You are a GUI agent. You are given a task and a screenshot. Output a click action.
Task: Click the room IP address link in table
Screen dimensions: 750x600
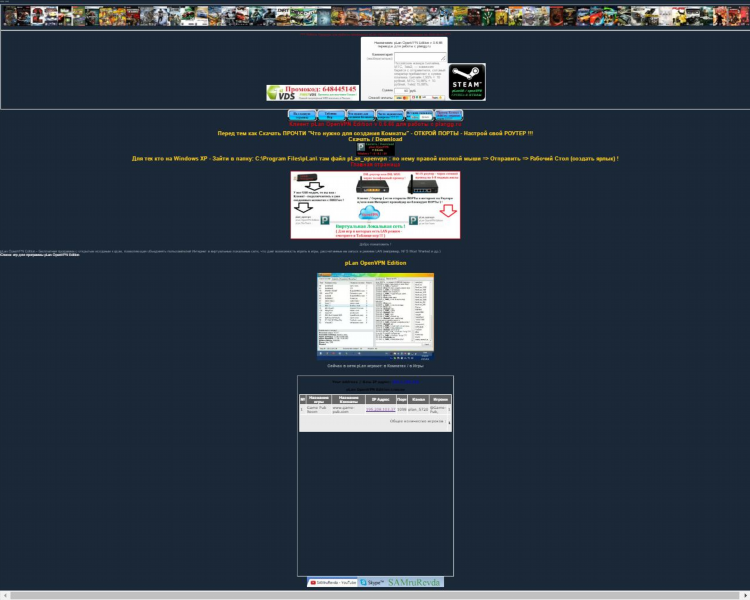pyautogui.click(x=380, y=410)
